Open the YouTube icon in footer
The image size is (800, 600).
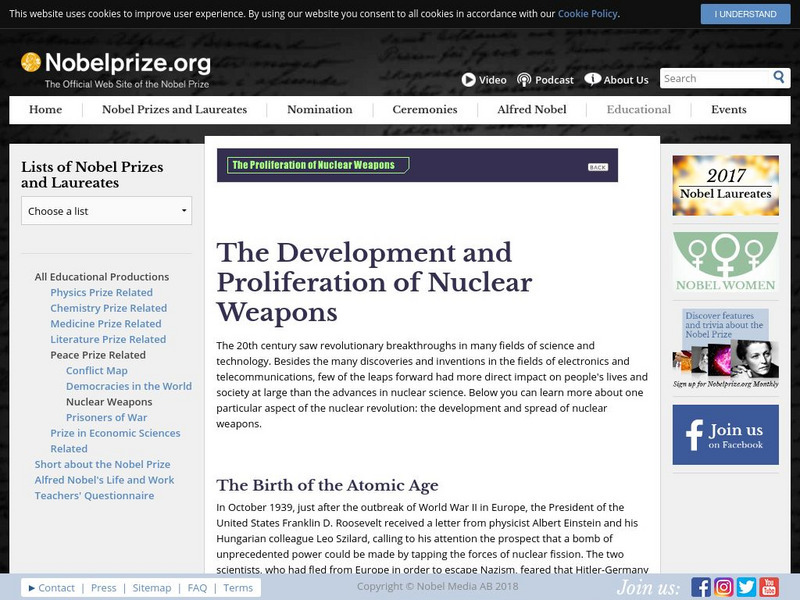tap(769, 587)
